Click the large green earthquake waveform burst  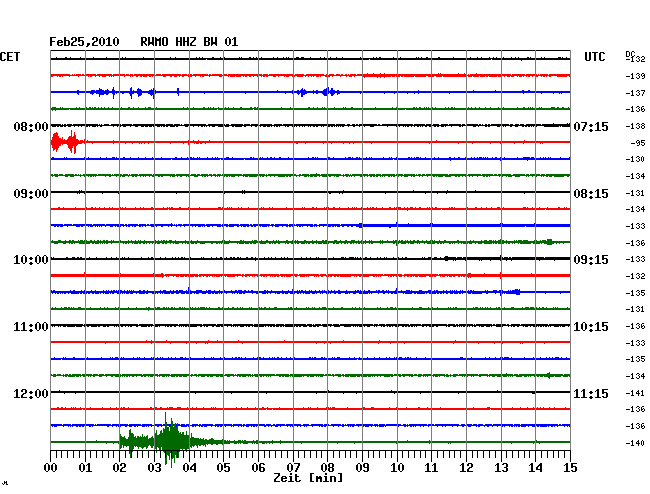170,440
